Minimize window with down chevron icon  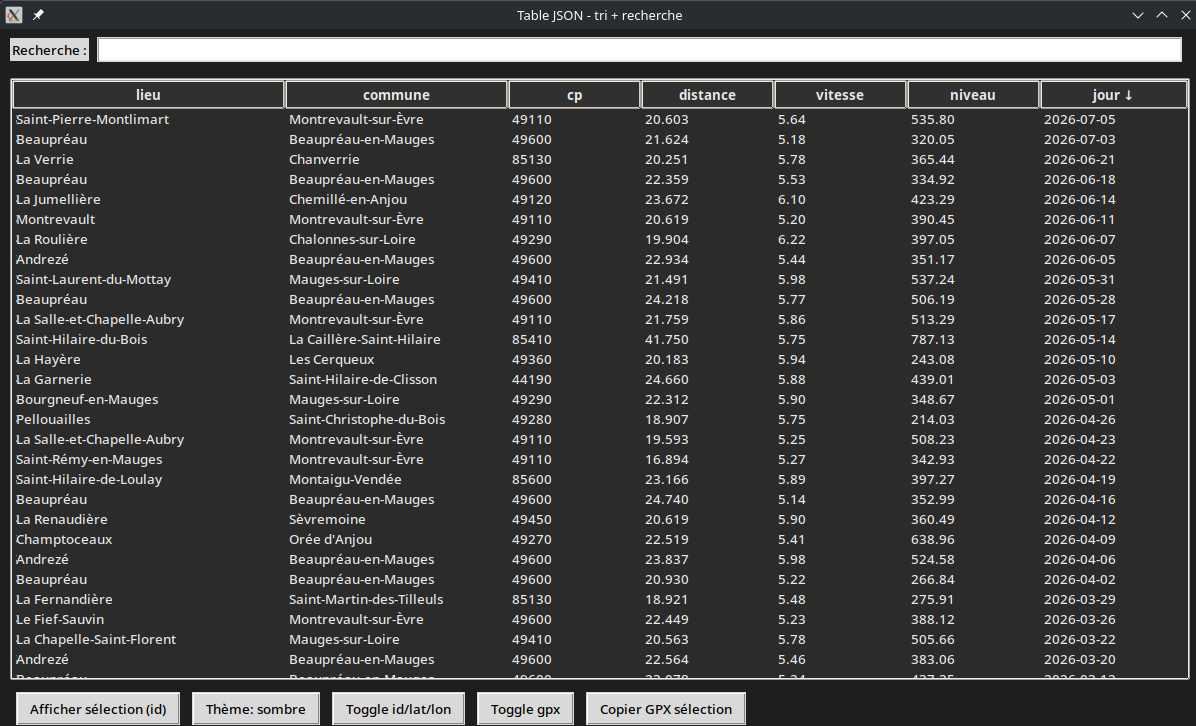click(1137, 14)
